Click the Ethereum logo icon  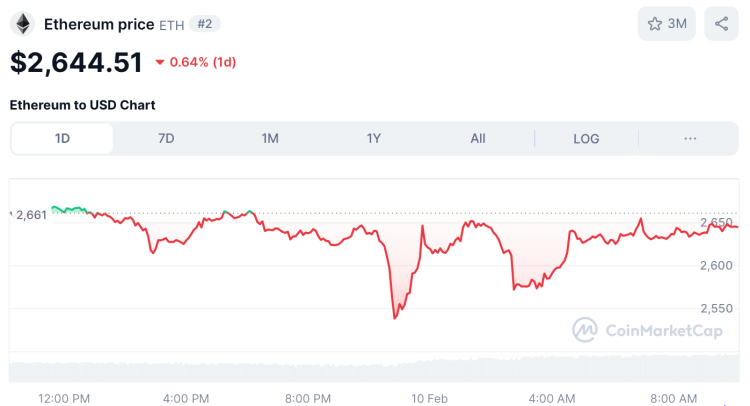22,23
